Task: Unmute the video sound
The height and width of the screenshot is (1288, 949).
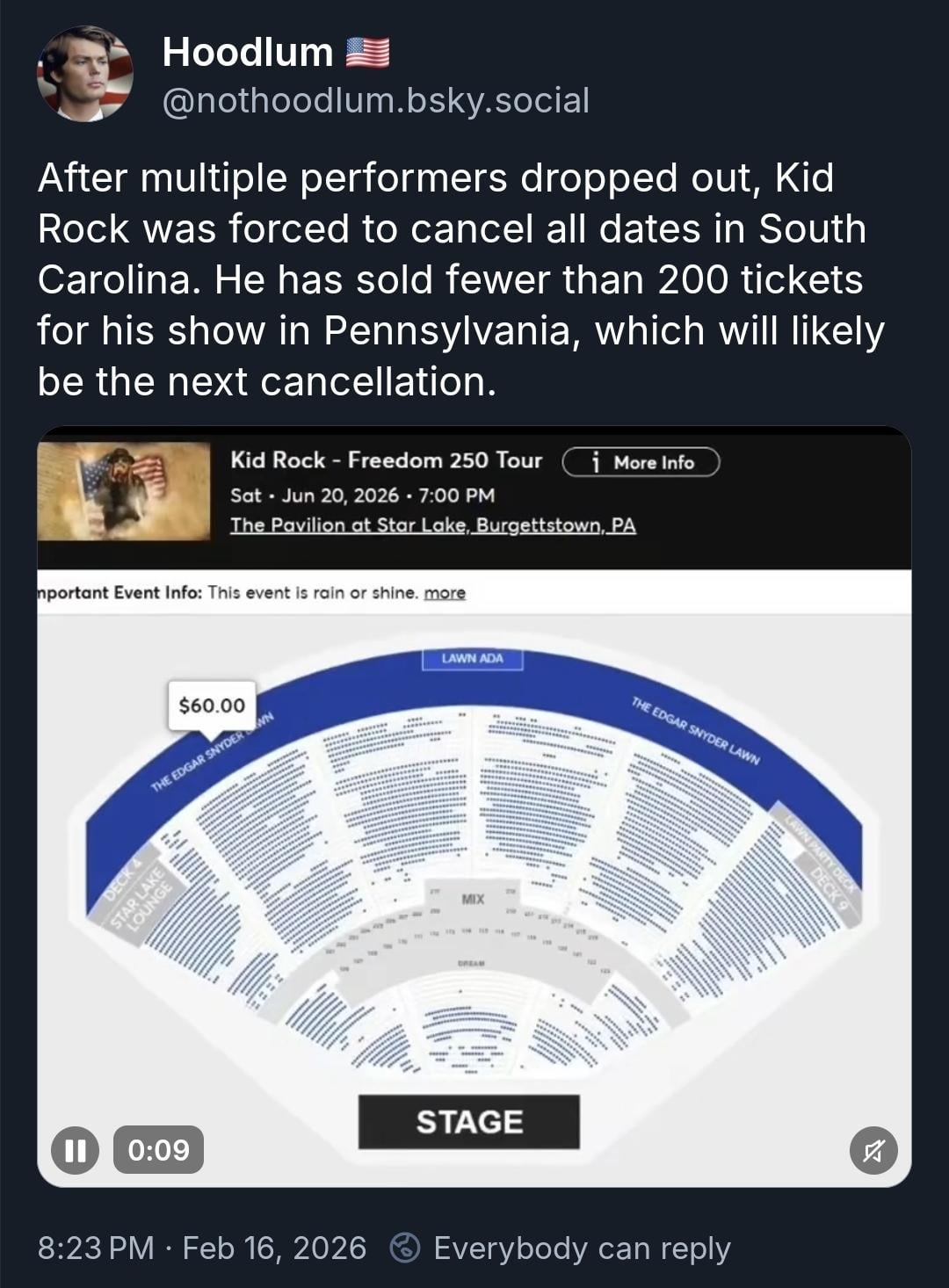Action: [873, 1150]
